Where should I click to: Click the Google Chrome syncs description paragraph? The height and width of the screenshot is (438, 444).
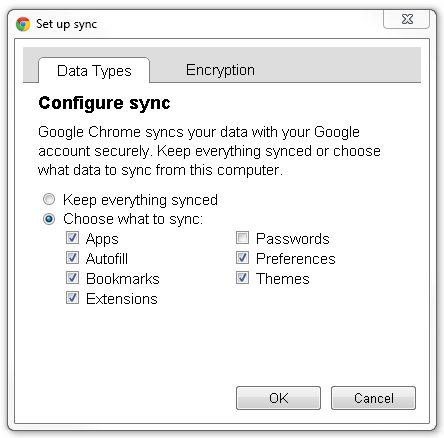point(209,151)
